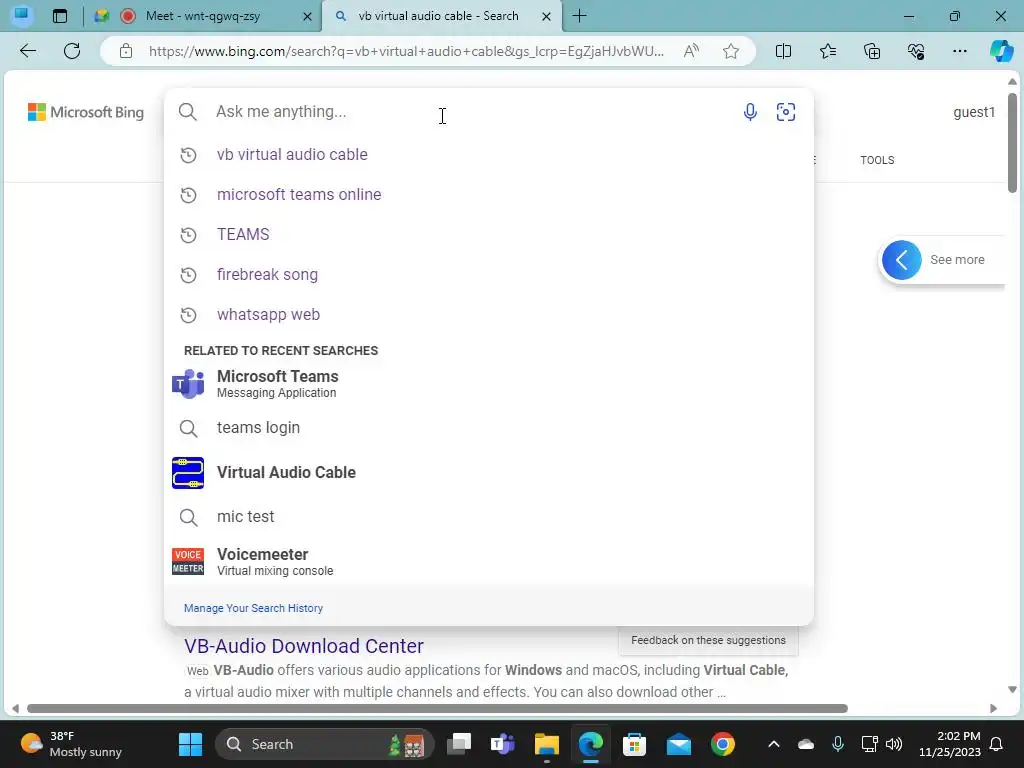Open guest1 account menu
The width and height of the screenshot is (1024, 768).
coord(973,112)
